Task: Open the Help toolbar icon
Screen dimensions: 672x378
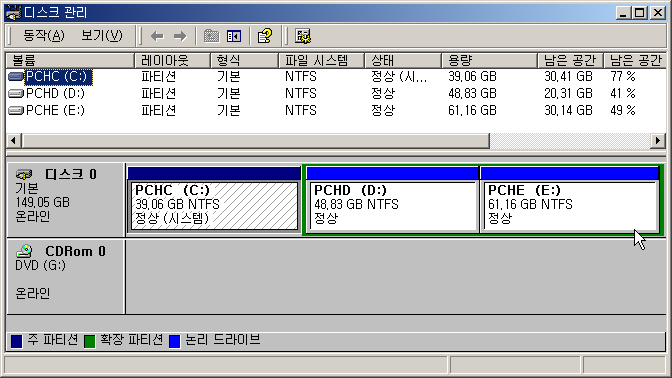Action: (265, 36)
